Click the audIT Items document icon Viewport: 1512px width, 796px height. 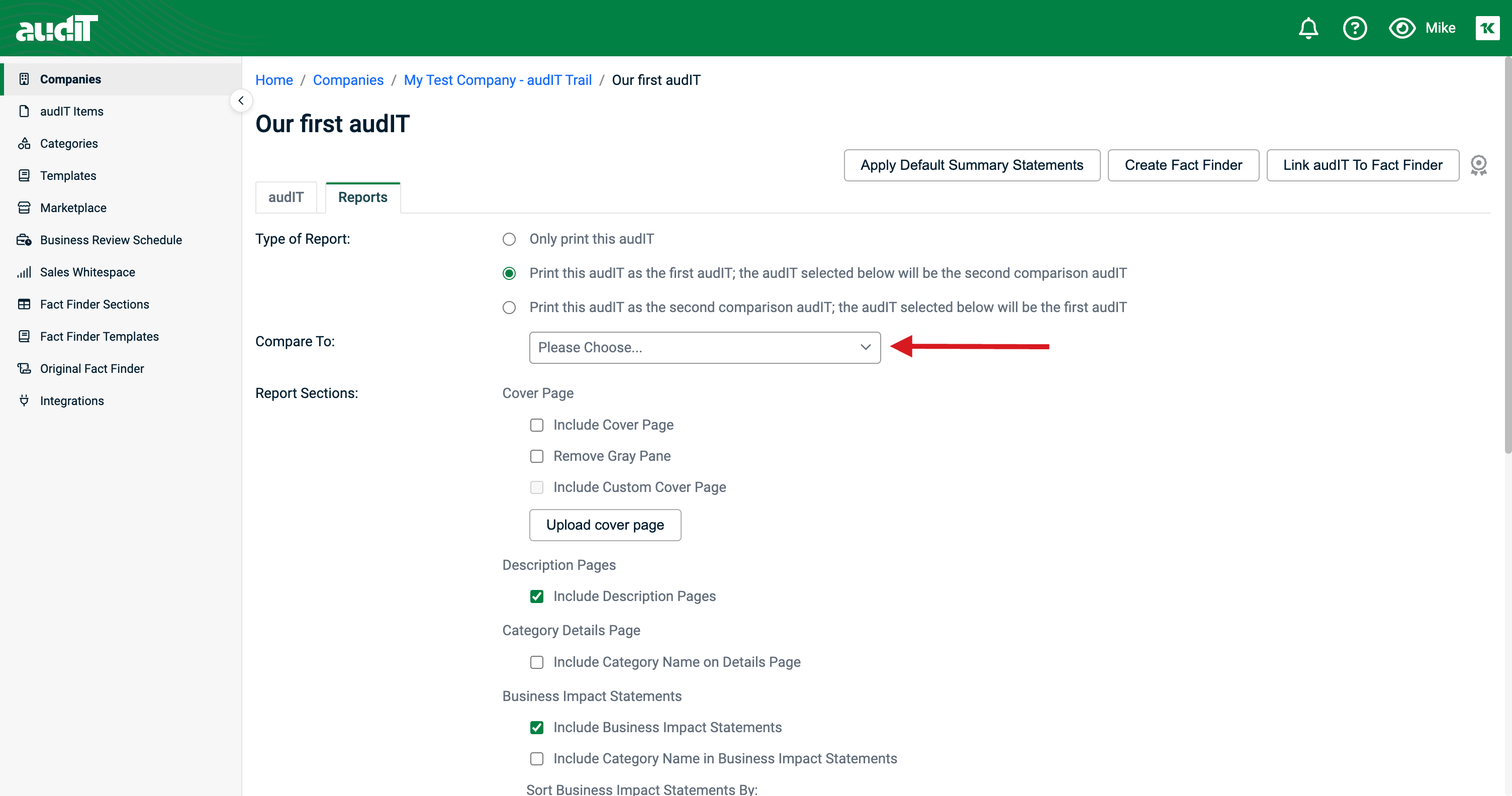[24, 112]
